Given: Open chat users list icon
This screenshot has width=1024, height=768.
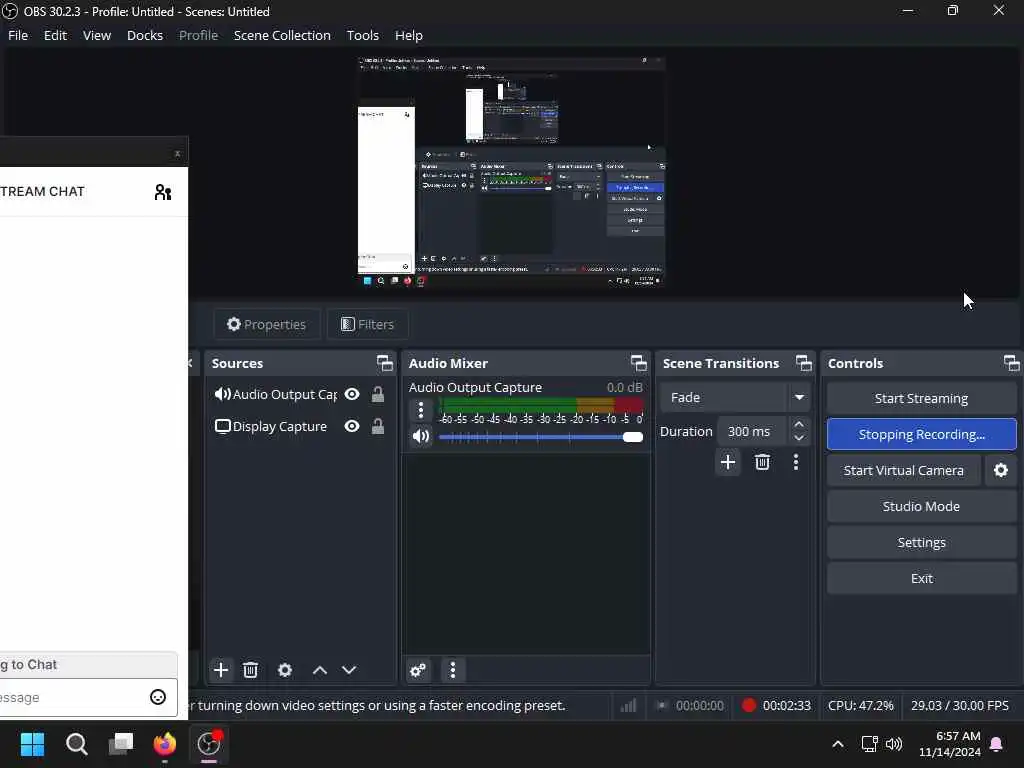Looking at the screenshot, I should (x=163, y=192).
